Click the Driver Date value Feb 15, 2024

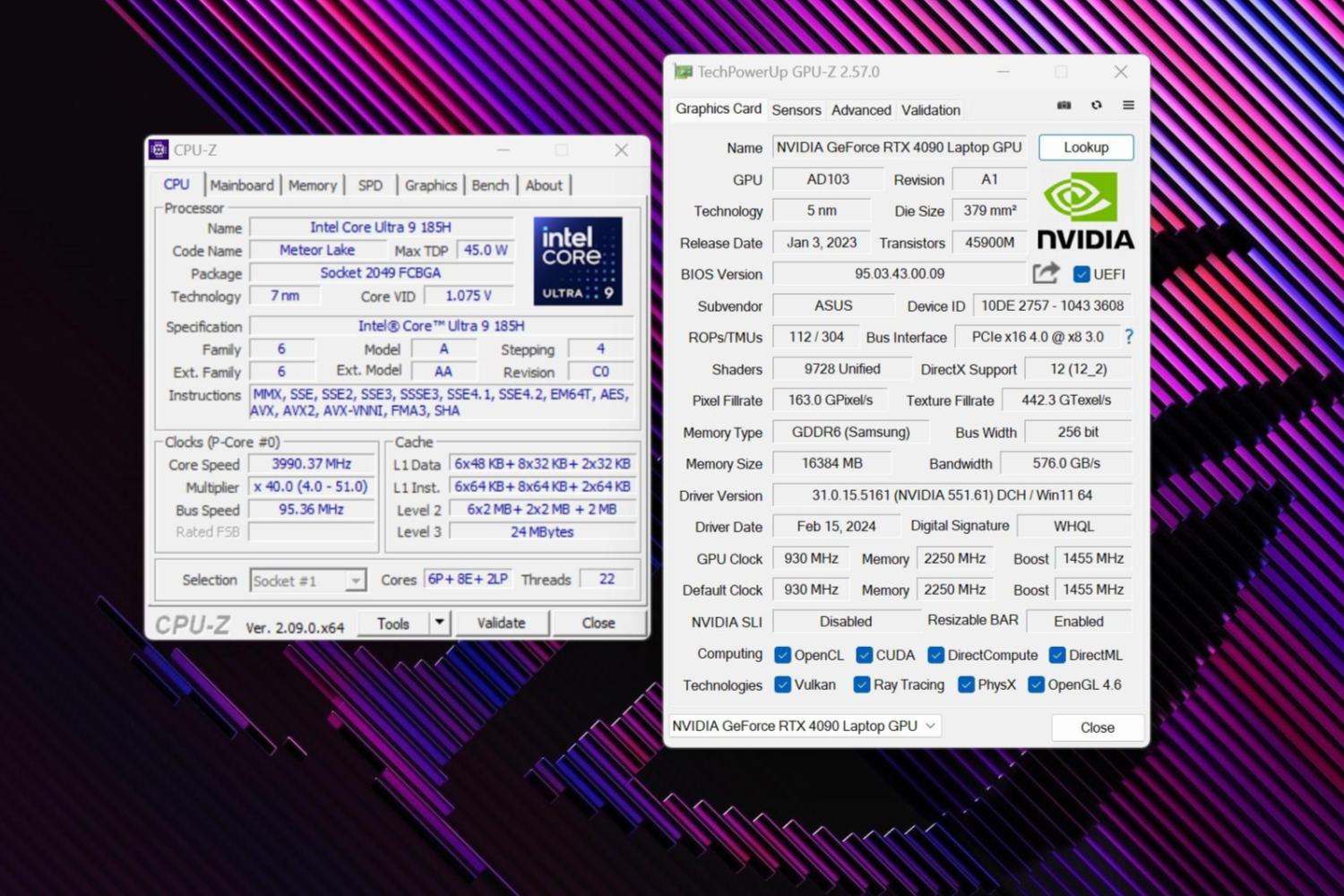(836, 526)
